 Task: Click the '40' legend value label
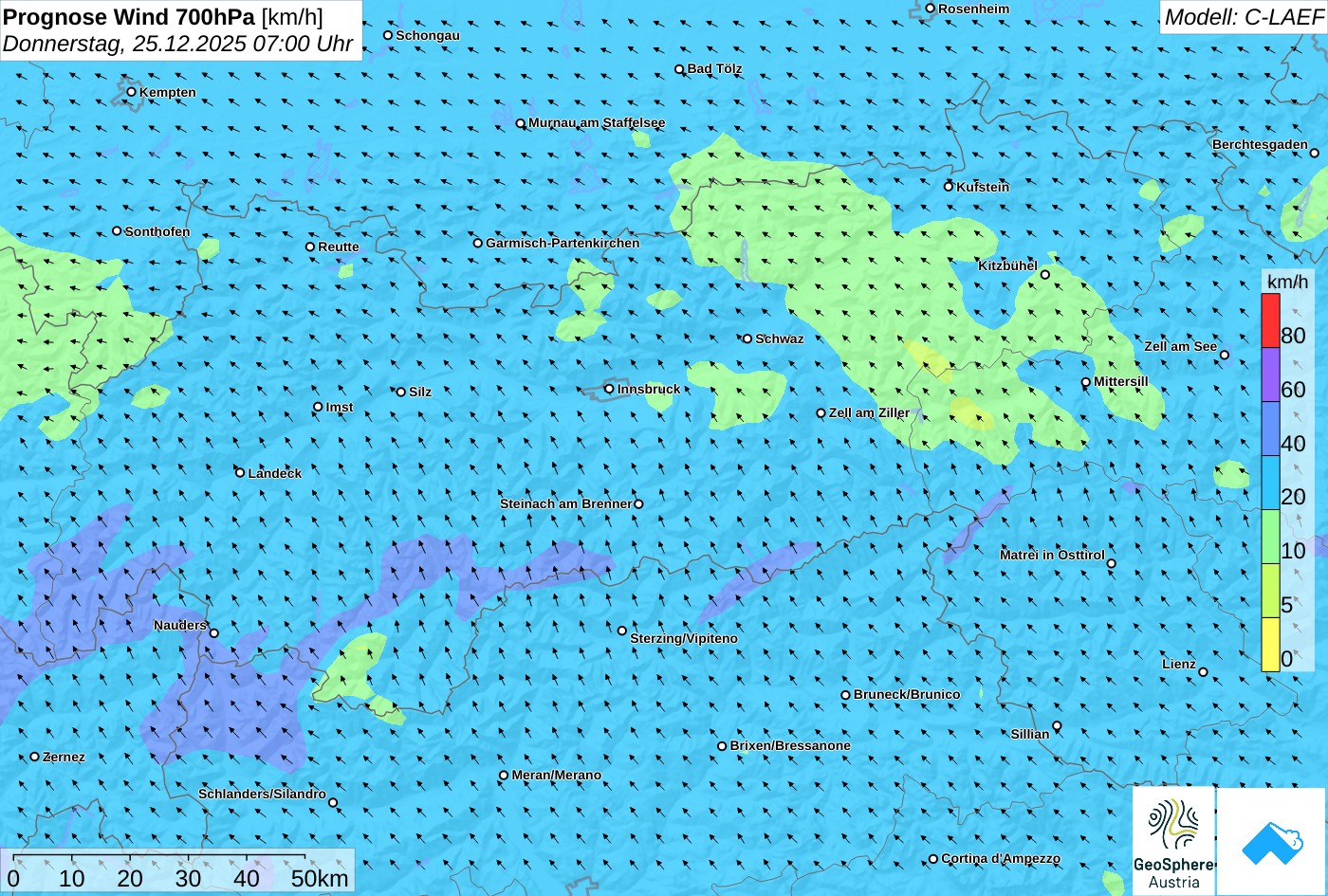pyautogui.click(x=1293, y=444)
